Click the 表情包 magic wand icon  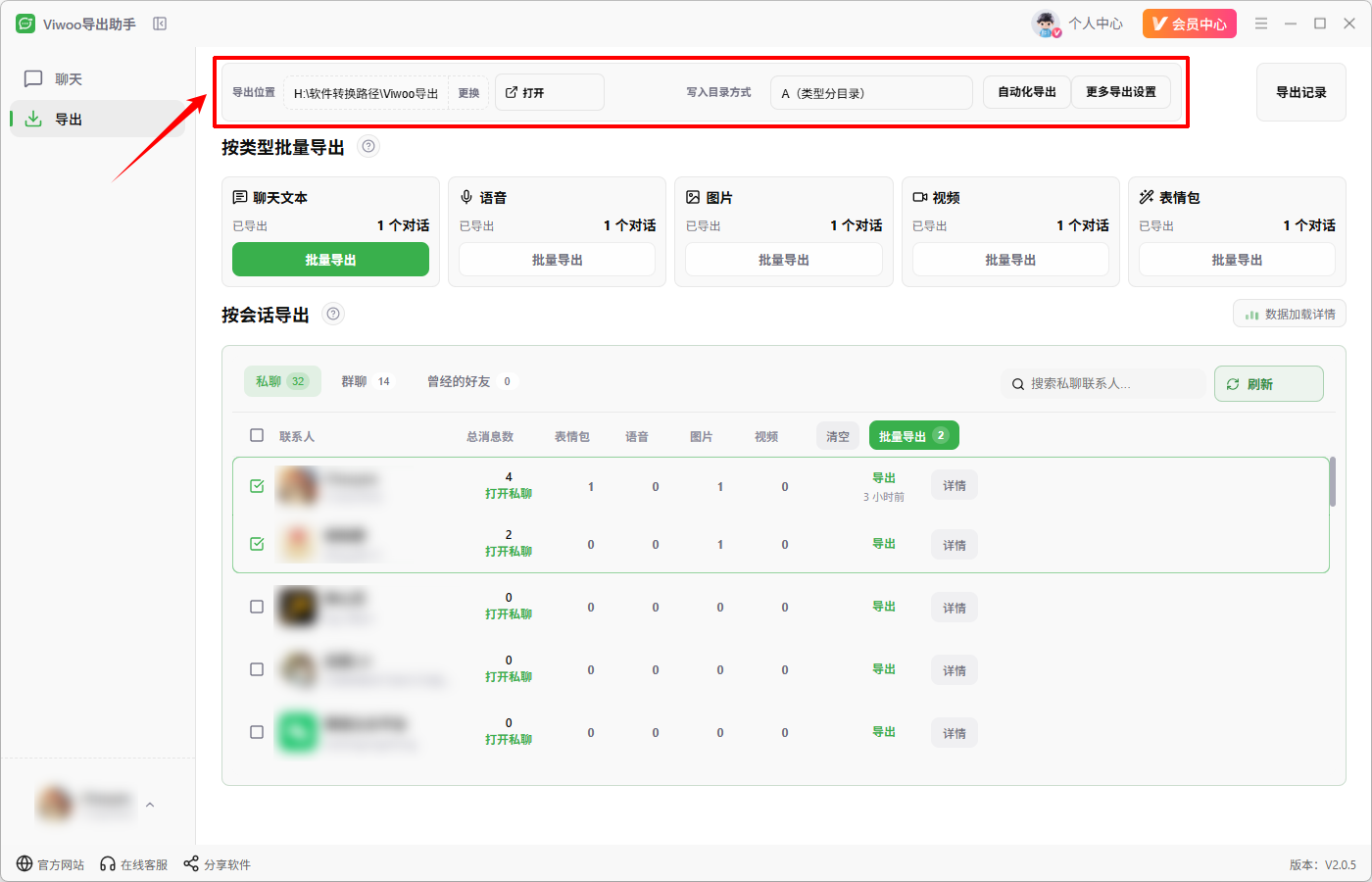1147,197
